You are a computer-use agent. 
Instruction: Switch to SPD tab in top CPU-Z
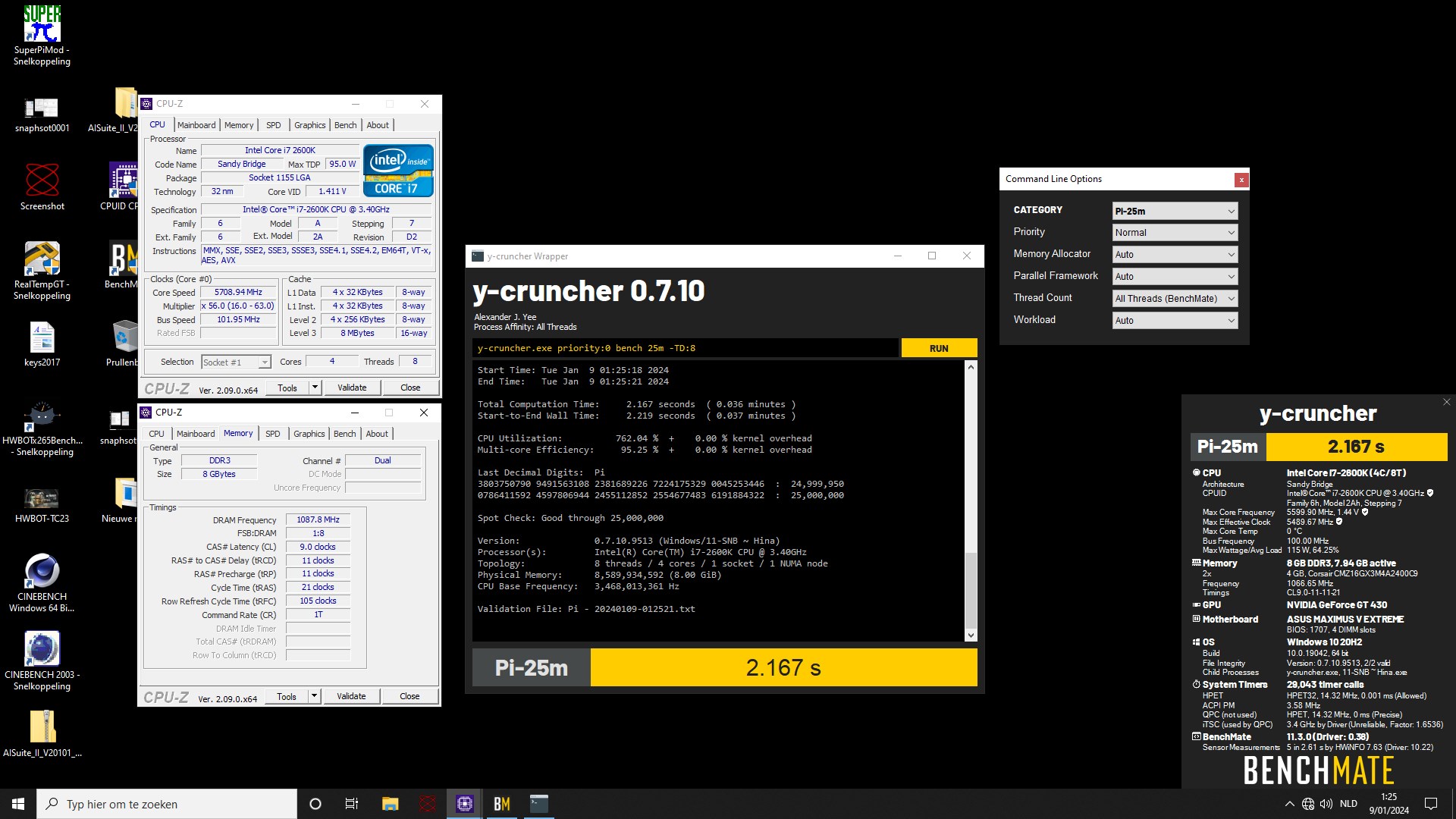[x=274, y=125]
